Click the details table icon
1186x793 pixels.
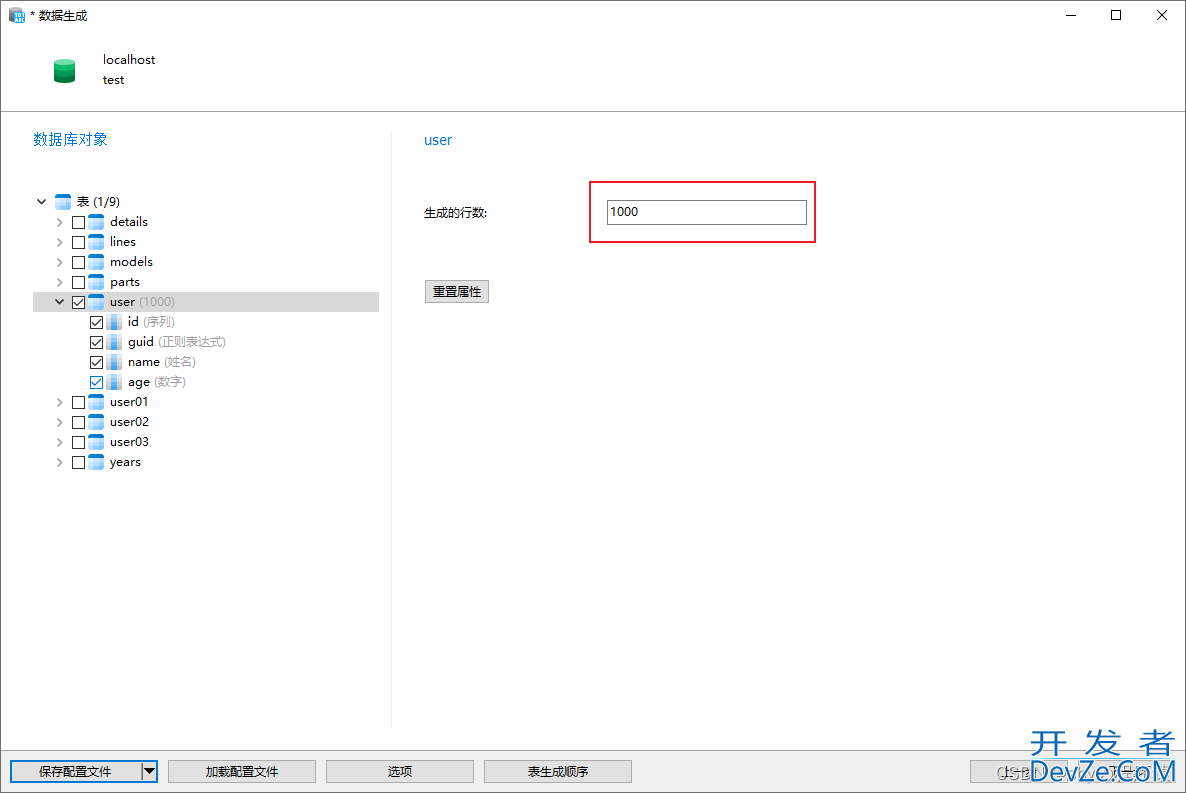point(96,222)
